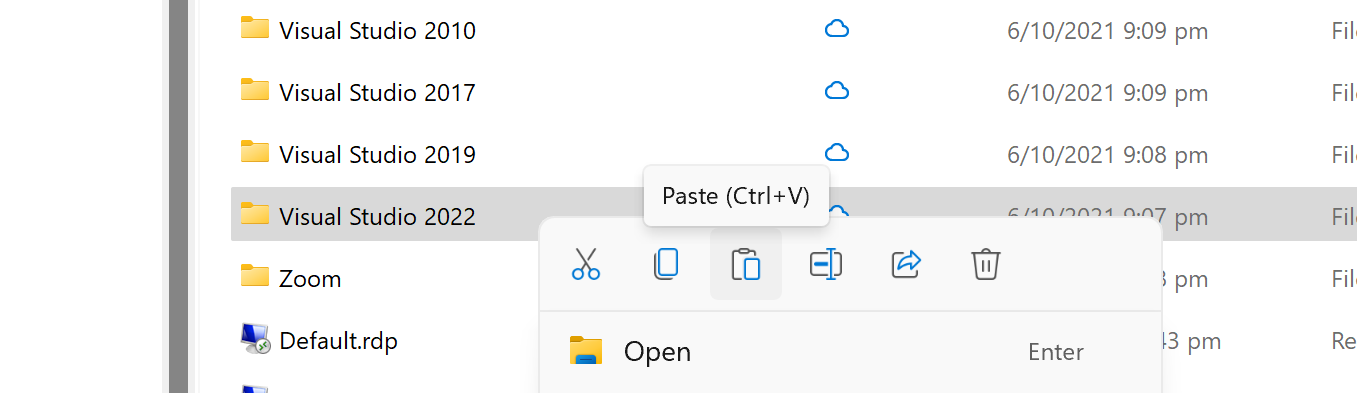Click the Cut scissors icon
1357x393 pixels.
tap(586, 264)
